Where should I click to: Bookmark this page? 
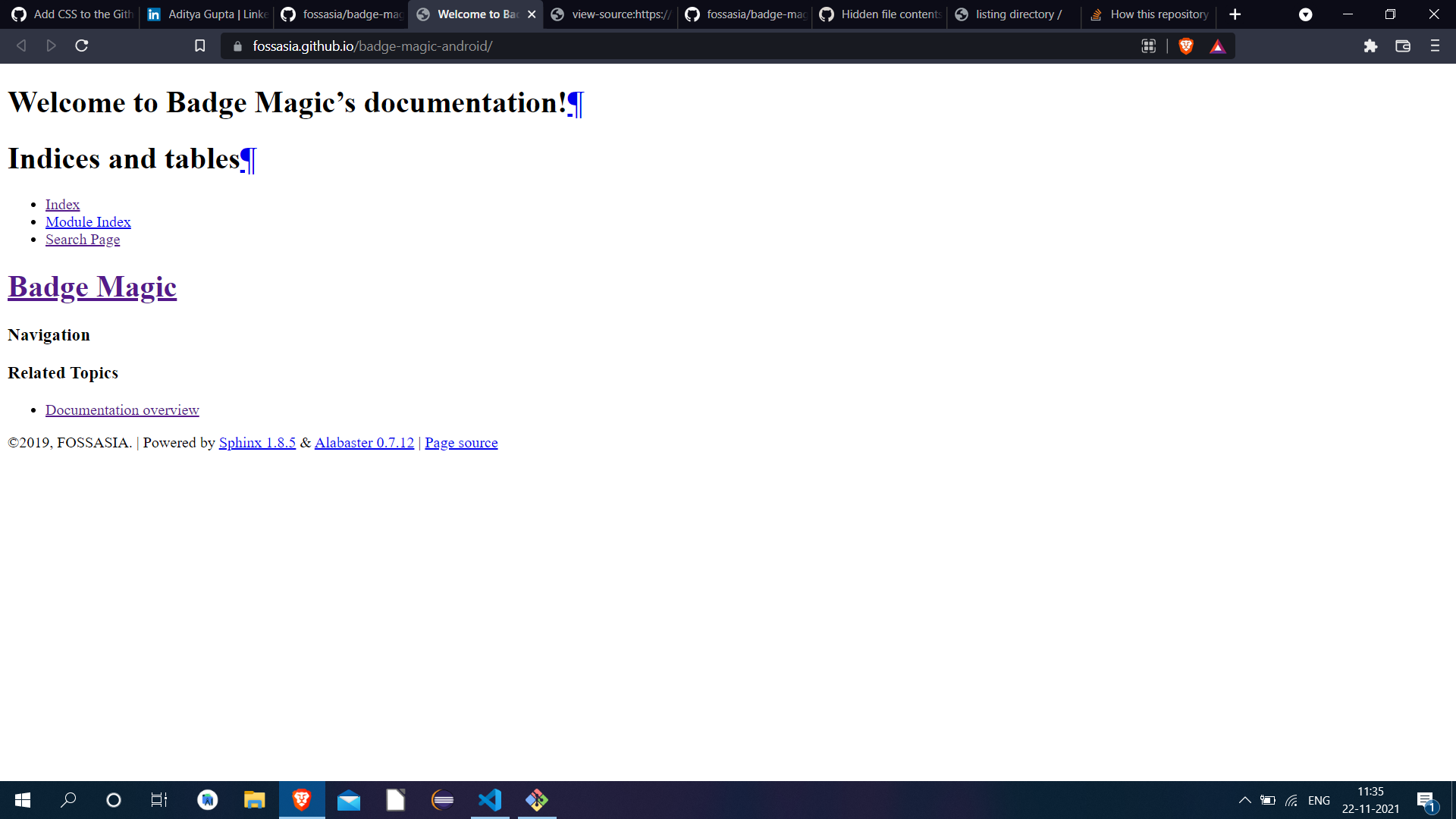200,46
